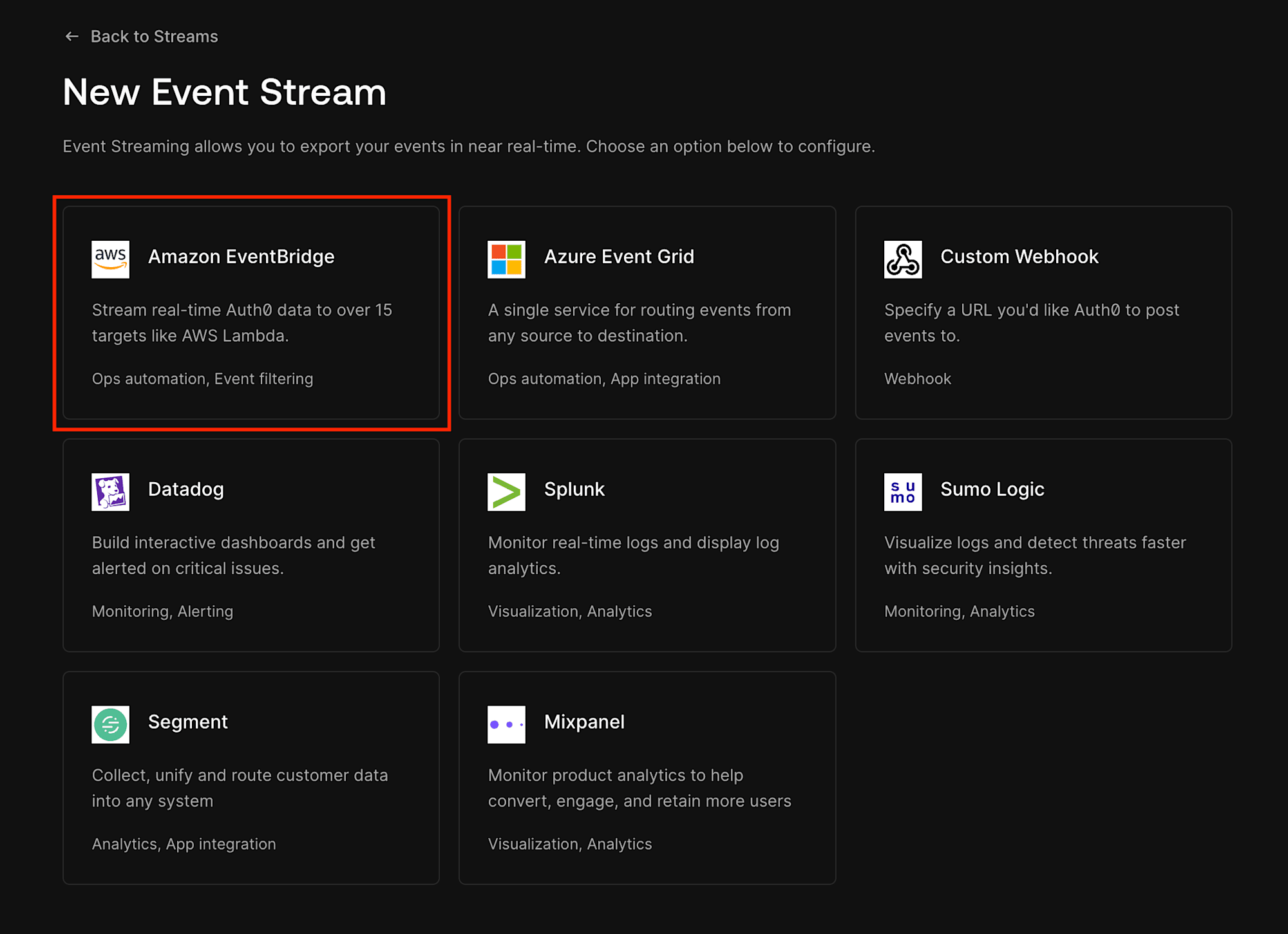The image size is (1288, 934).
Task: Click the back arrow icon
Action: 71,37
